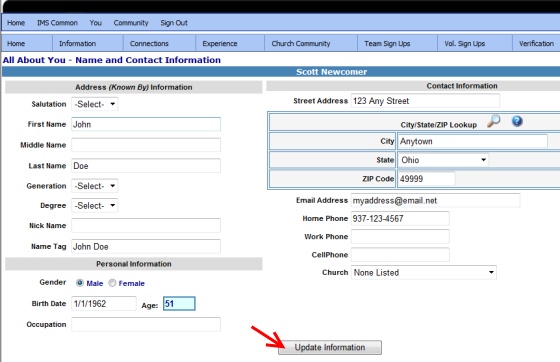Click the empty Nick Name field
This screenshot has width=560, height=362.
[146, 226]
